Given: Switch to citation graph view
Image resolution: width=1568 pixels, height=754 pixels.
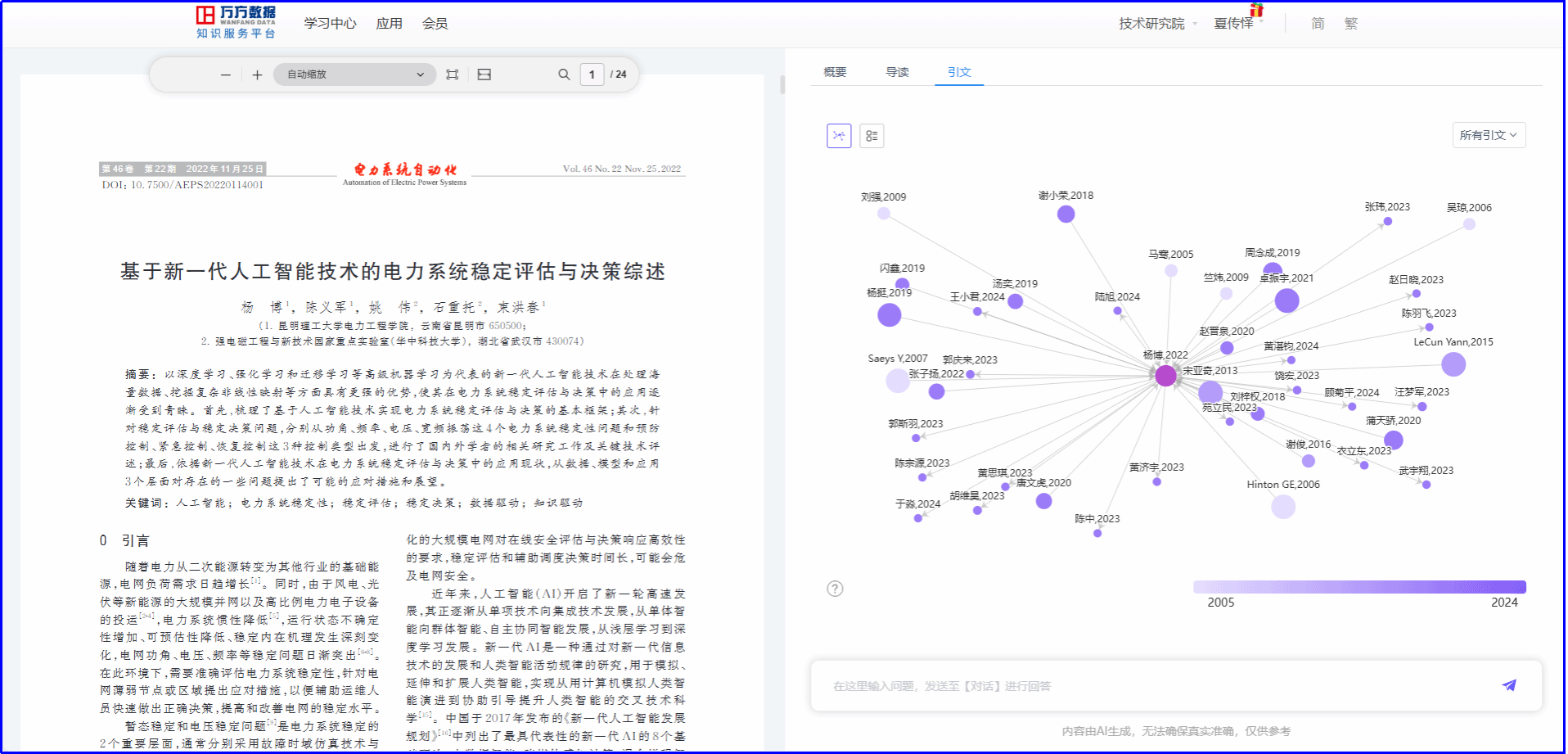Looking at the screenshot, I should pyautogui.click(x=839, y=136).
